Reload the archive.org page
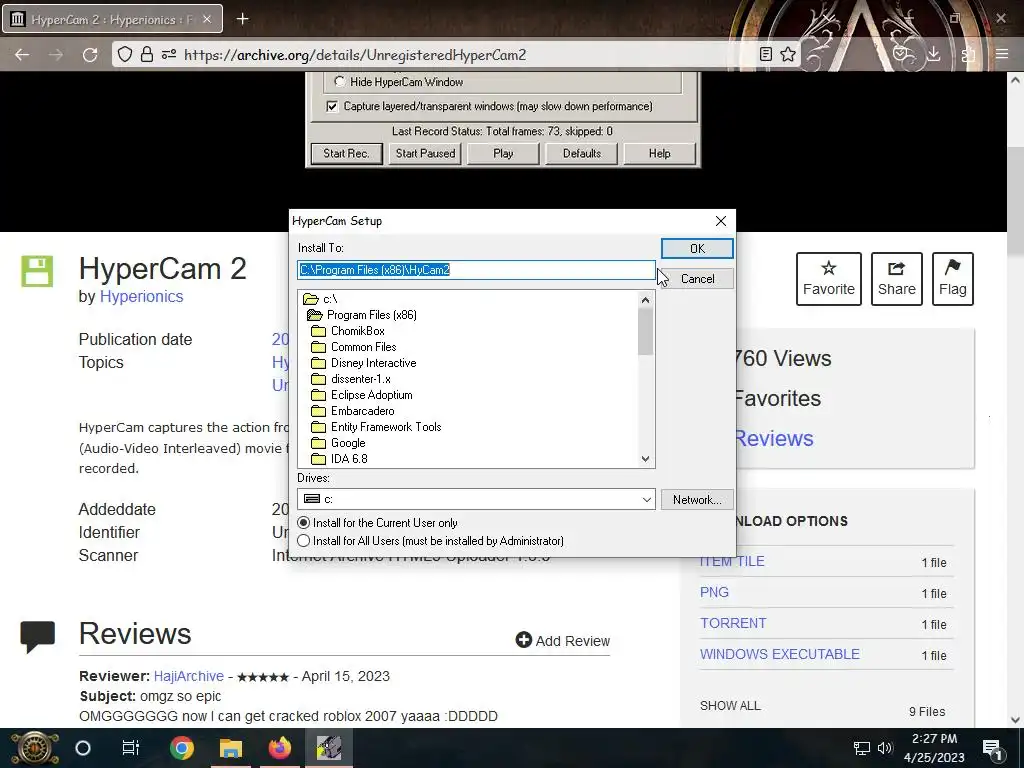 90,55
